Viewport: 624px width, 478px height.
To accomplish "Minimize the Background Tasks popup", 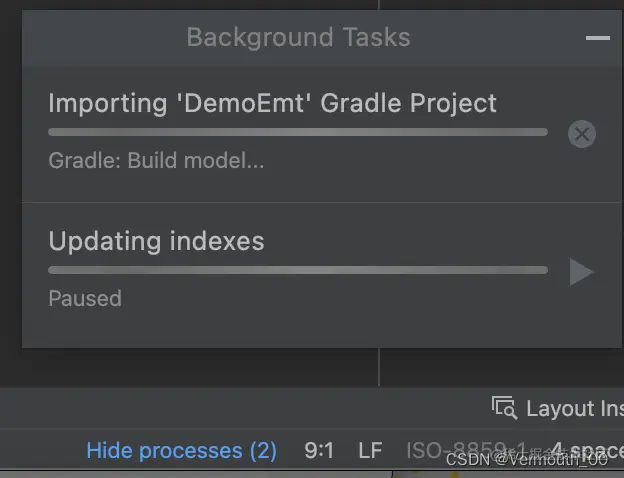I will (598, 38).
